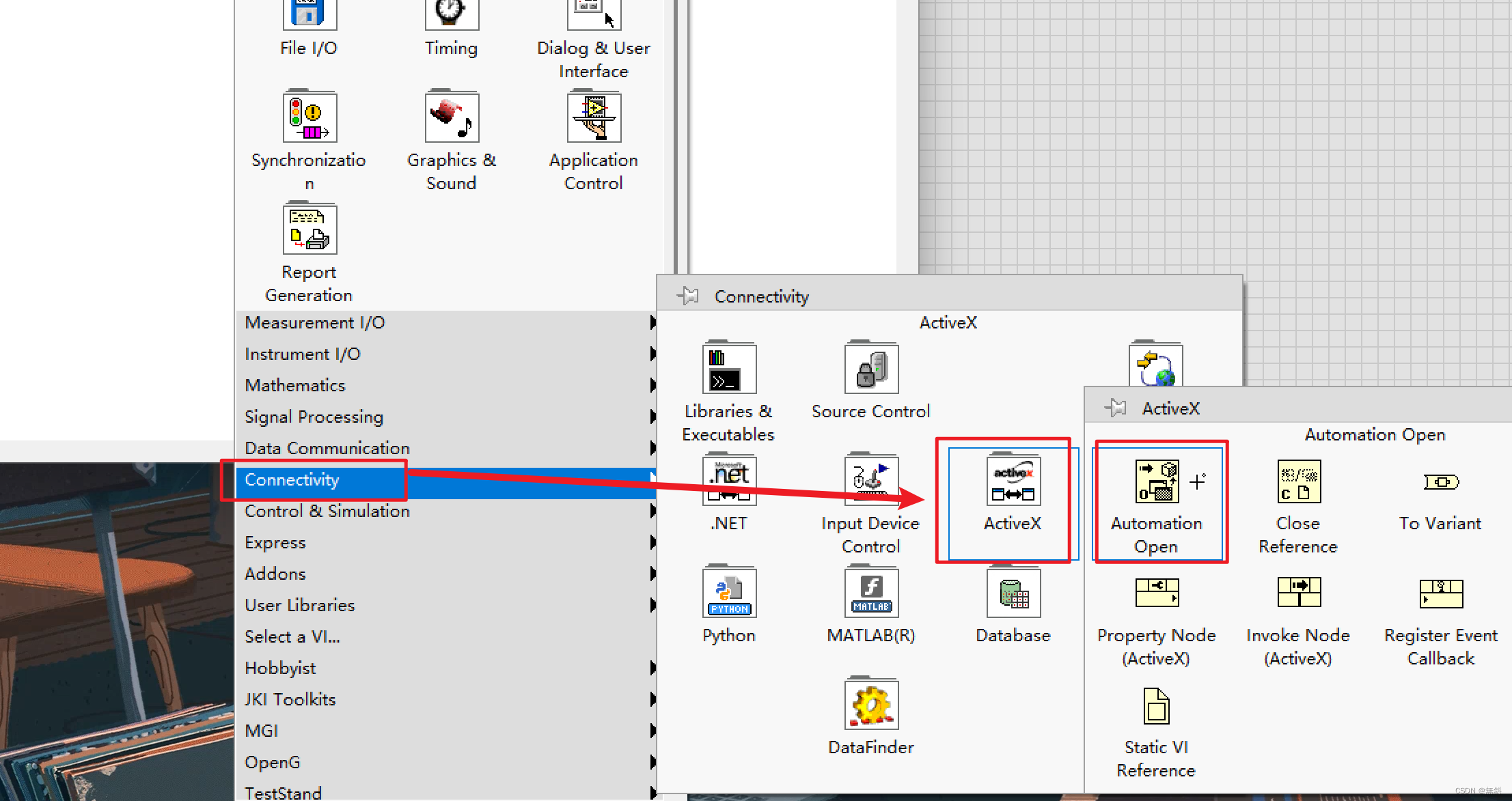Select the Automation Open node
The height and width of the screenshot is (801, 1512).
coord(1157,482)
